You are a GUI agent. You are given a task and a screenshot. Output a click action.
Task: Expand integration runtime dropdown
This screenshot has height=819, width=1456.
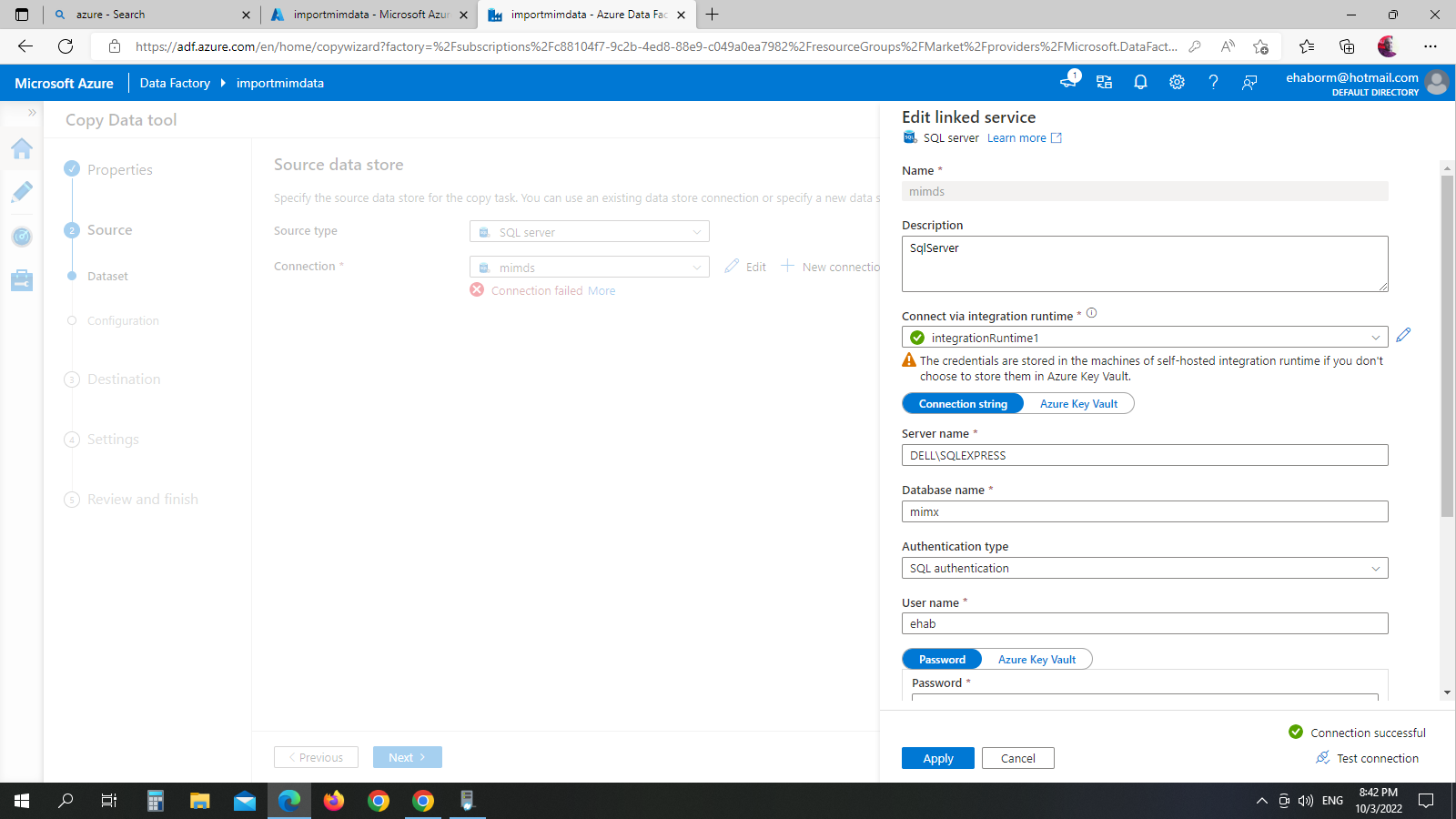pyautogui.click(x=1145, y=338)
